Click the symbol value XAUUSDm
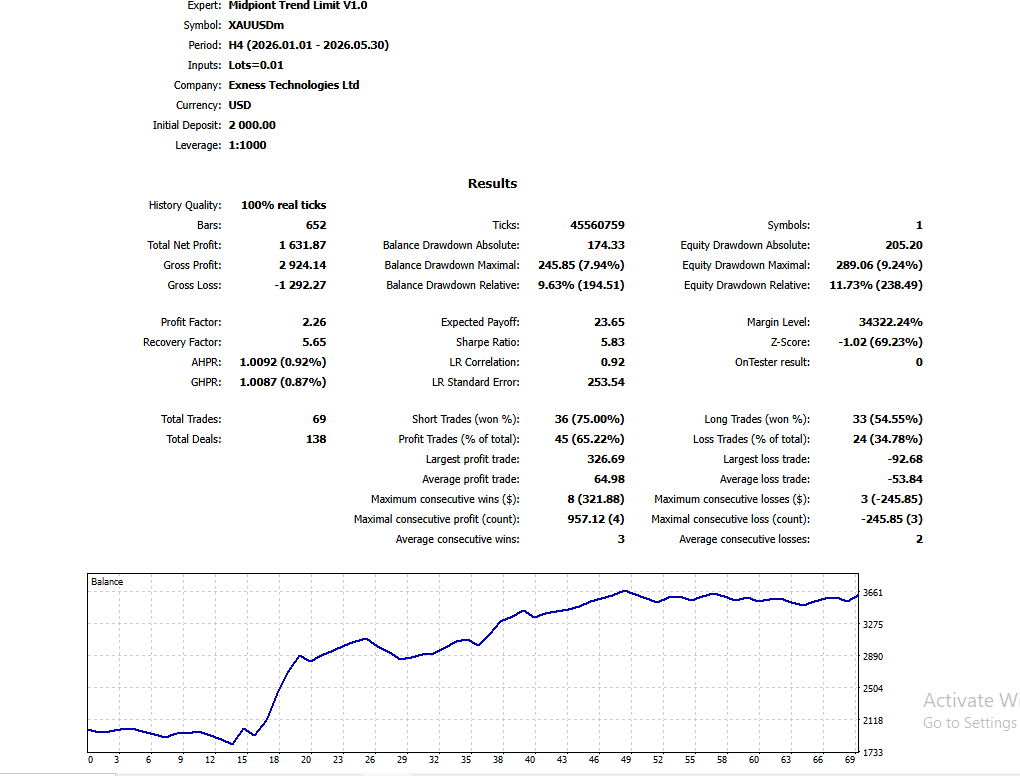Image resolution: width=1020 pixels, height=776 pixels. pyautogui.click(x=256, y=25)
